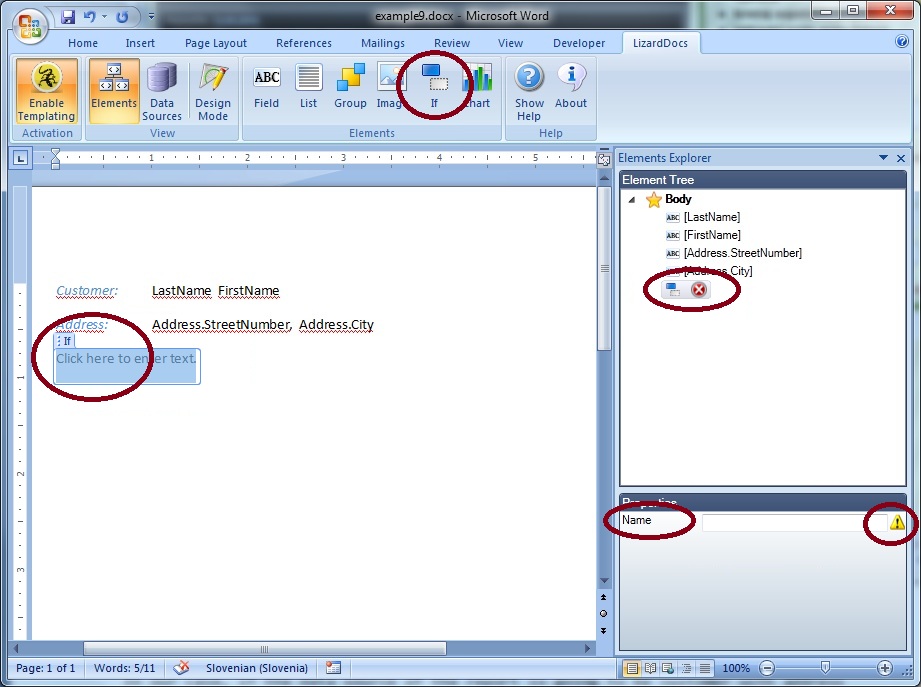Open the Insert ribbon tab
The width and height of the screenshot is (921, 687).
140,43
